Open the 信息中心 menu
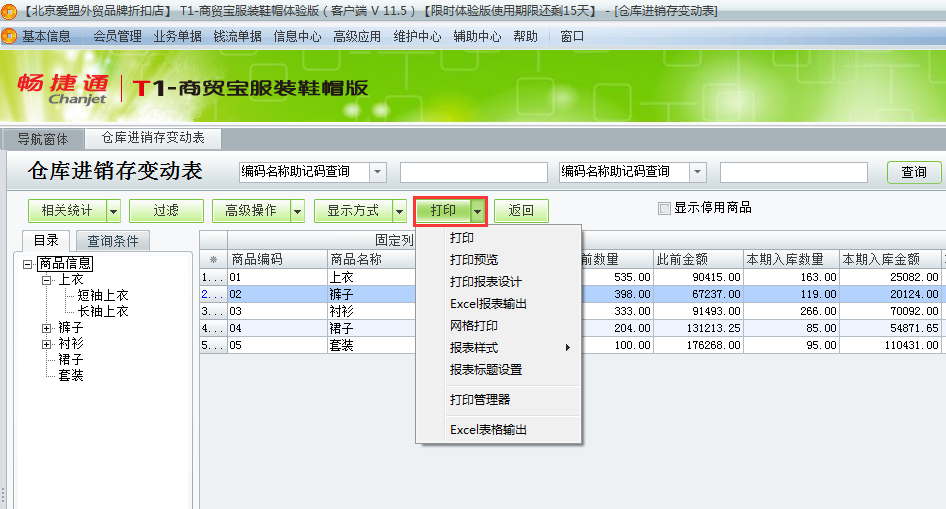 pyautogui.click(x=297, y=37)
